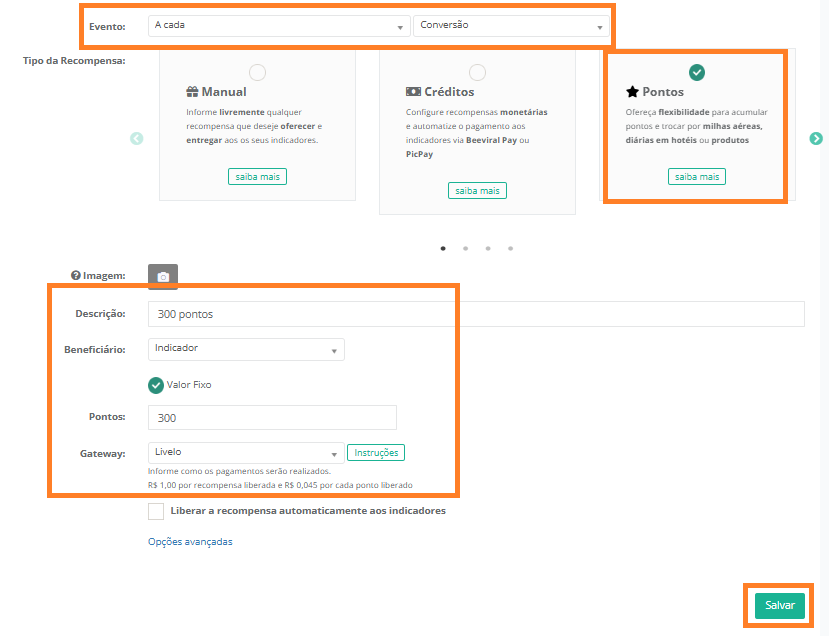Image resolution: width=829 pixels, height=636 pixels.
Task: Click 'saiba mais' on Créditos card
Action: pos(477,191)
